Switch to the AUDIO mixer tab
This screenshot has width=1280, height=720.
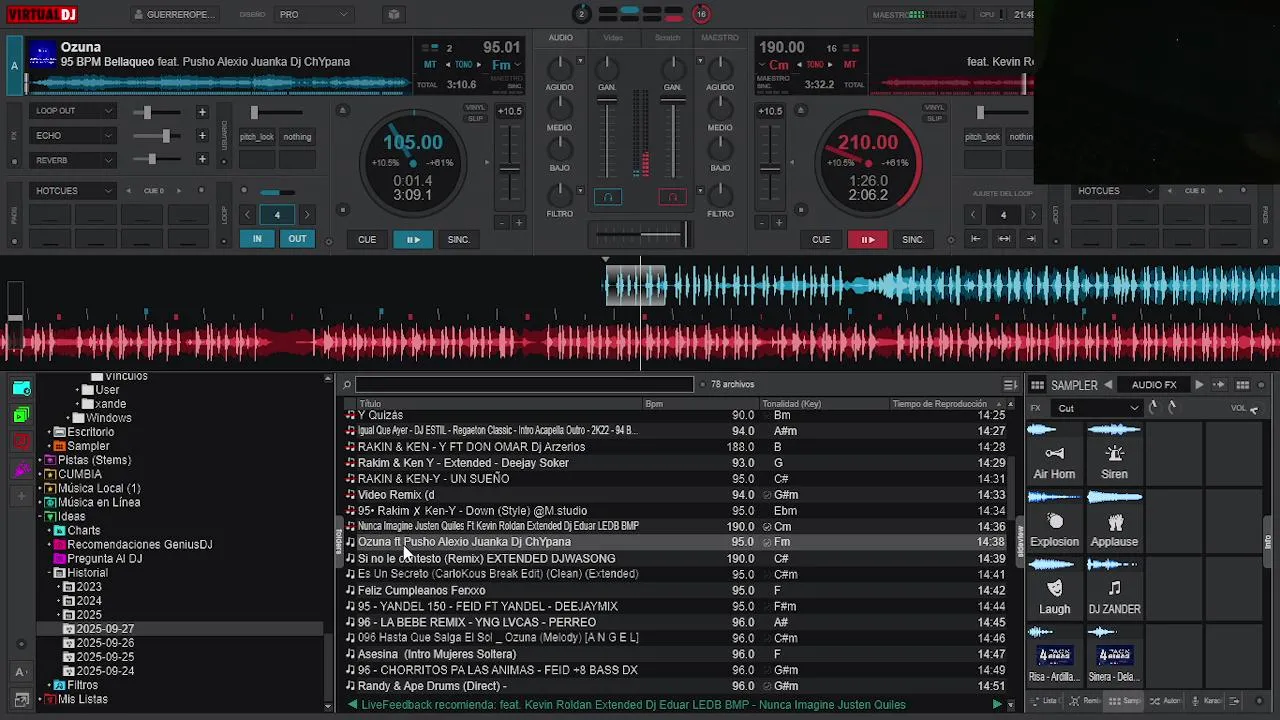tap(560, 37)
